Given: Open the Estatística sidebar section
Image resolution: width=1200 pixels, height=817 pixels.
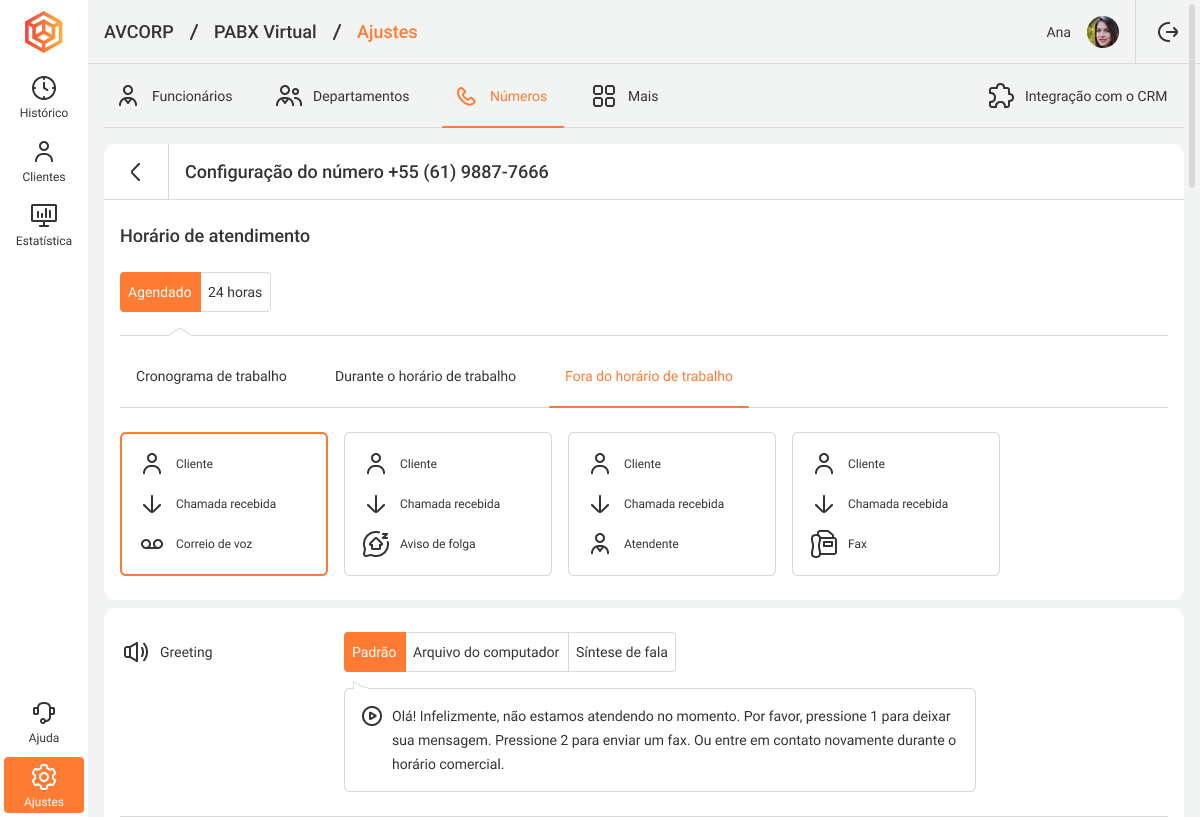Looking at the screenshot, I should coord(44,225).
